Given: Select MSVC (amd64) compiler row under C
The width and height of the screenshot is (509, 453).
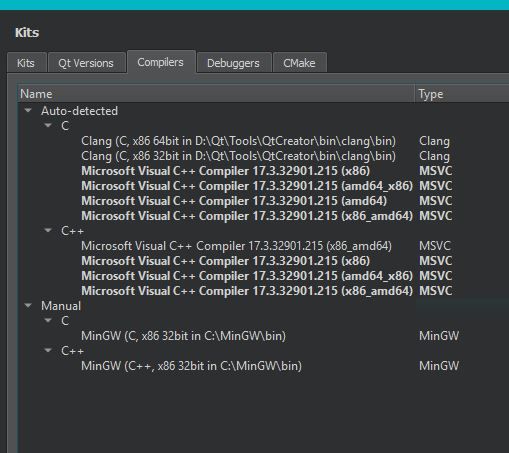Looking at the screenshot, I should 234,201.
